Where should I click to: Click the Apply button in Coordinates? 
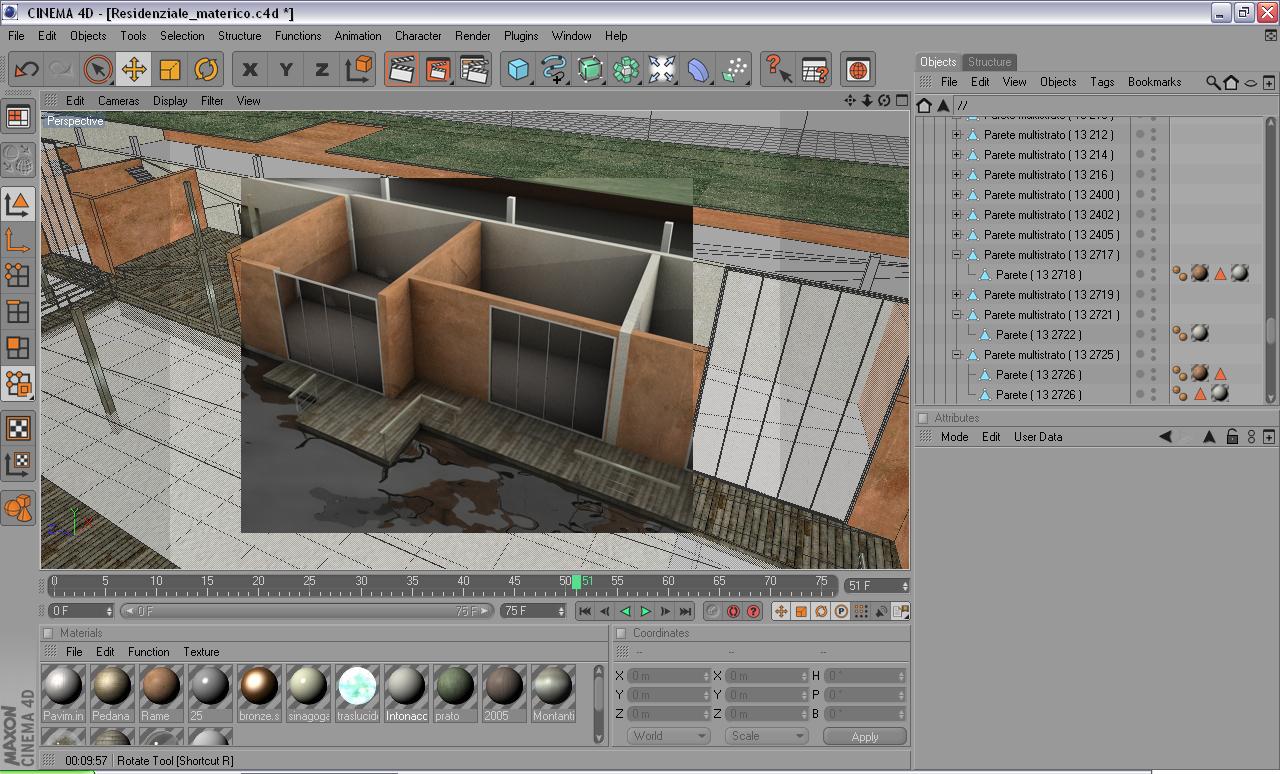864,736
